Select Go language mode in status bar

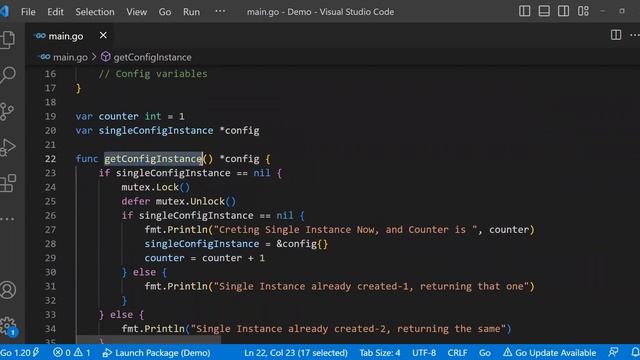coord(484,353)
